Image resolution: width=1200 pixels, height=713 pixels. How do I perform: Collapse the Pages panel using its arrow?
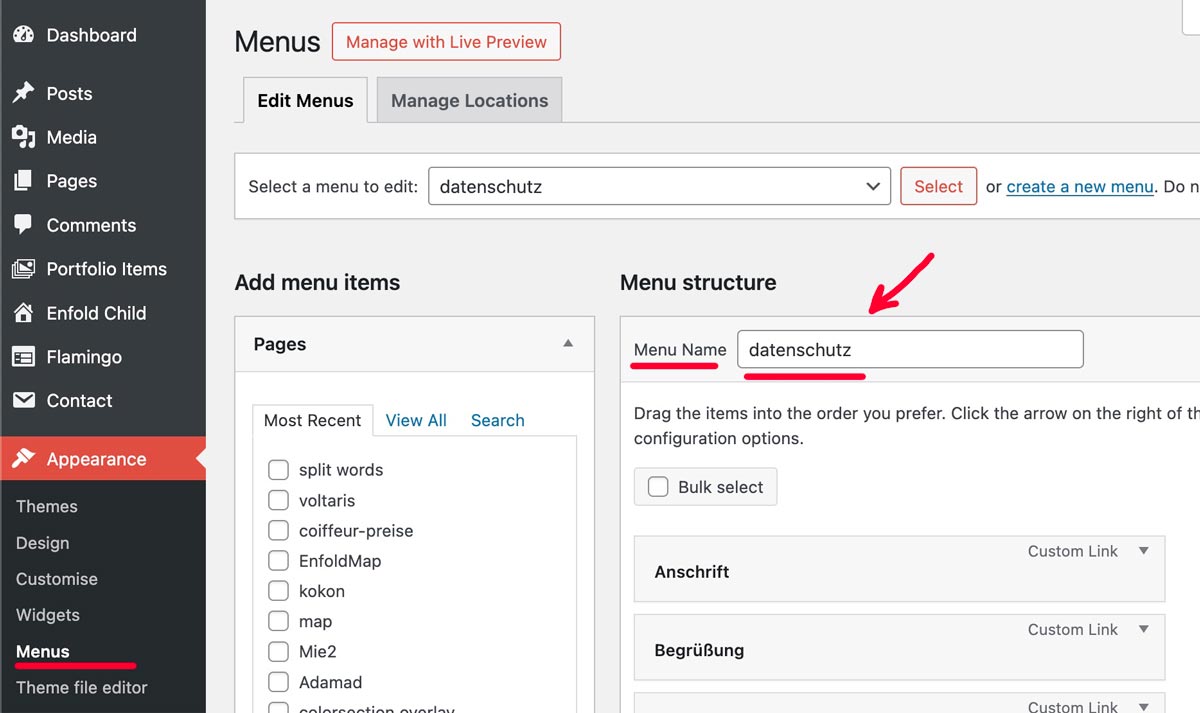click(x=568, y=344)
